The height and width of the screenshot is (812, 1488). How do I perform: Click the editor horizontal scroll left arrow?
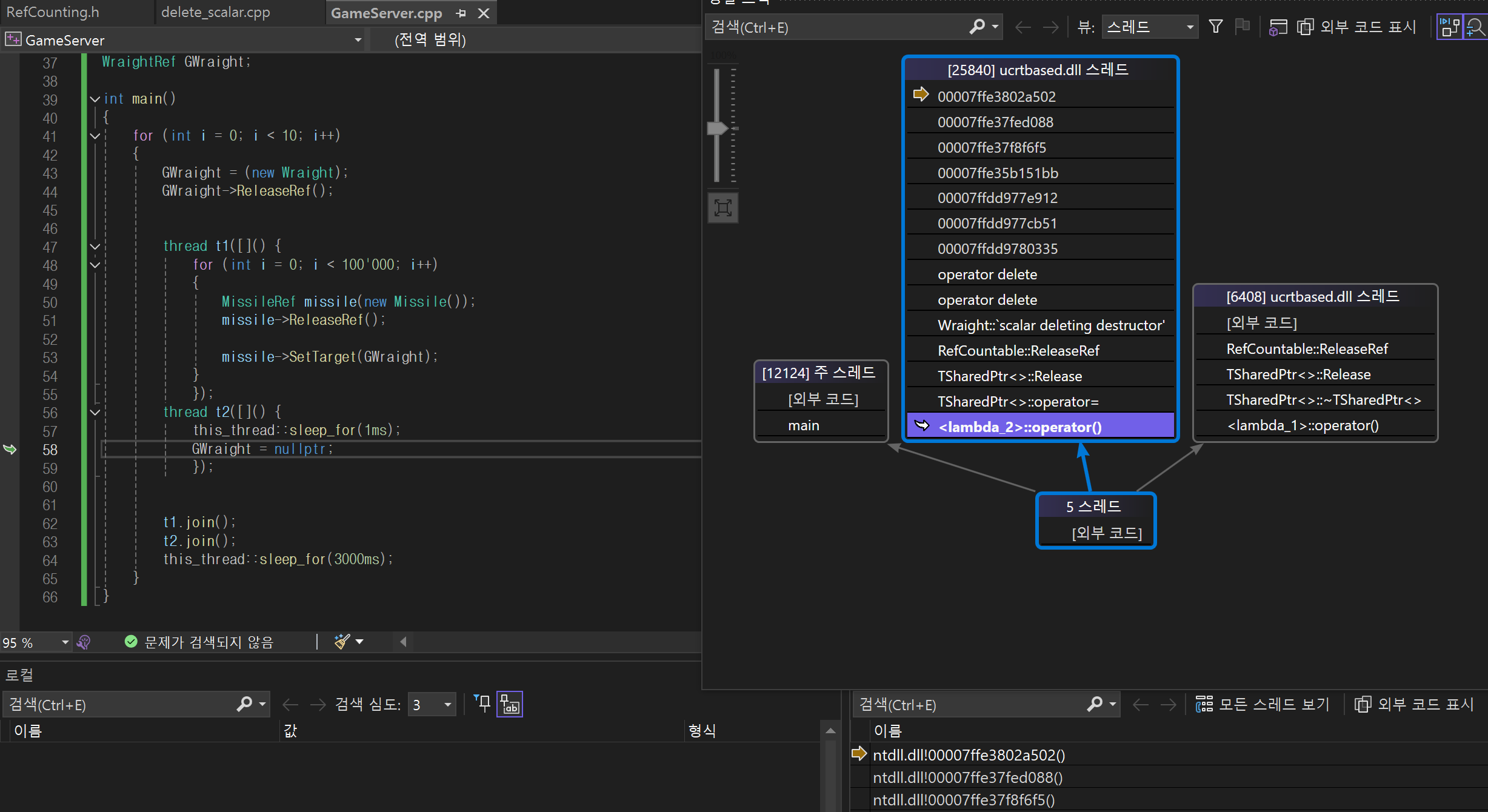click(403, 642)
